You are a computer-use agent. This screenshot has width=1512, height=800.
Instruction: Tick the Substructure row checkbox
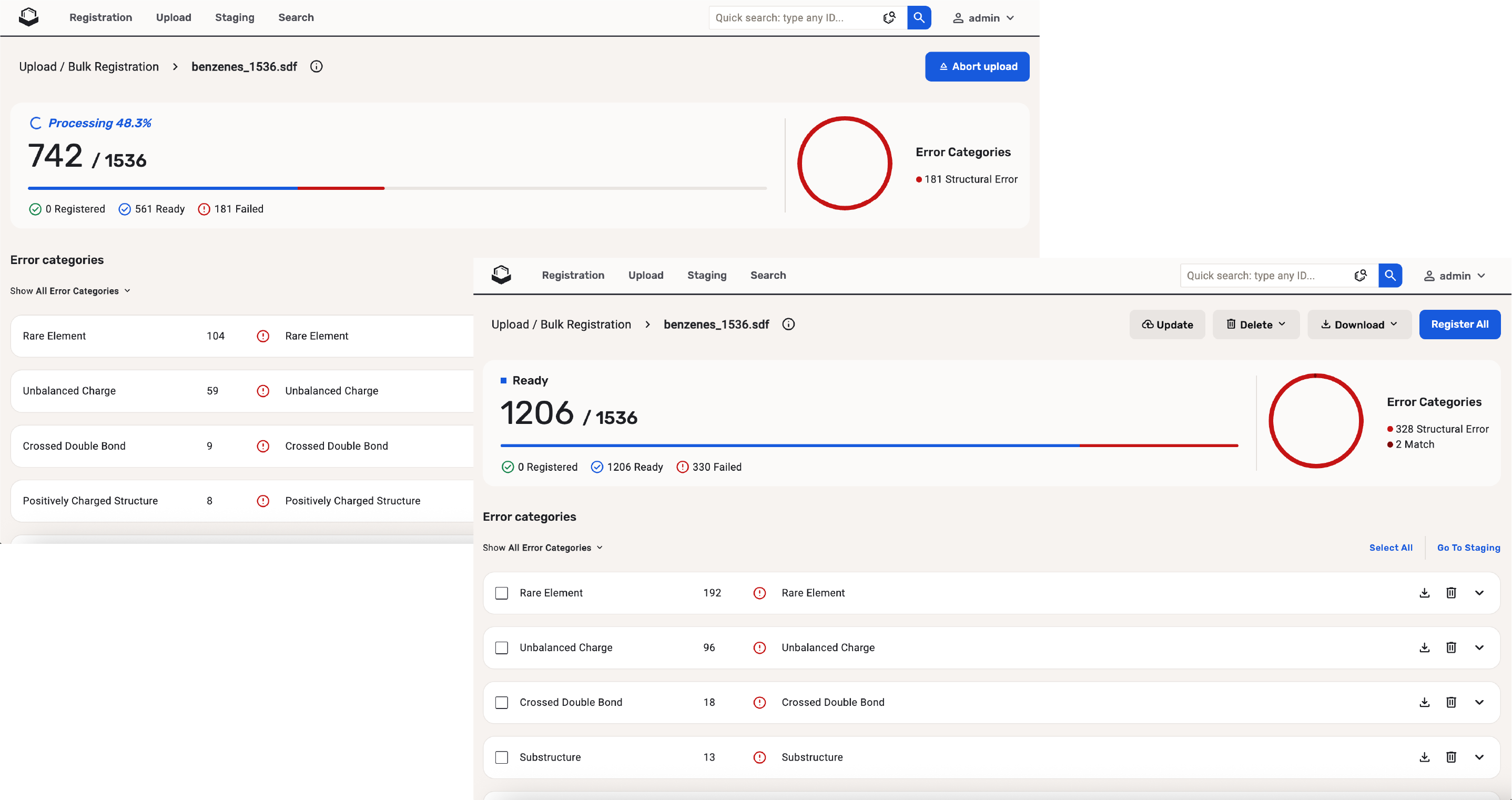[x=501, y=757]
